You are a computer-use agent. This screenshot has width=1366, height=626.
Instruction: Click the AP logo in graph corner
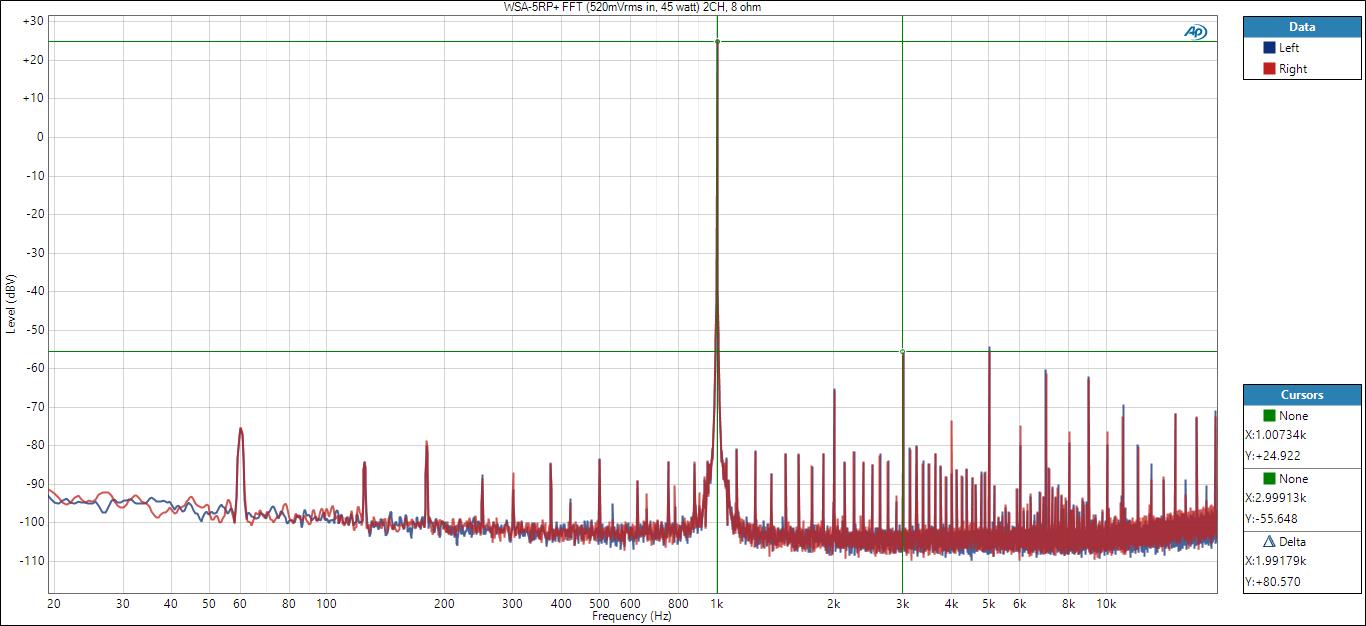coord(1195,32)
